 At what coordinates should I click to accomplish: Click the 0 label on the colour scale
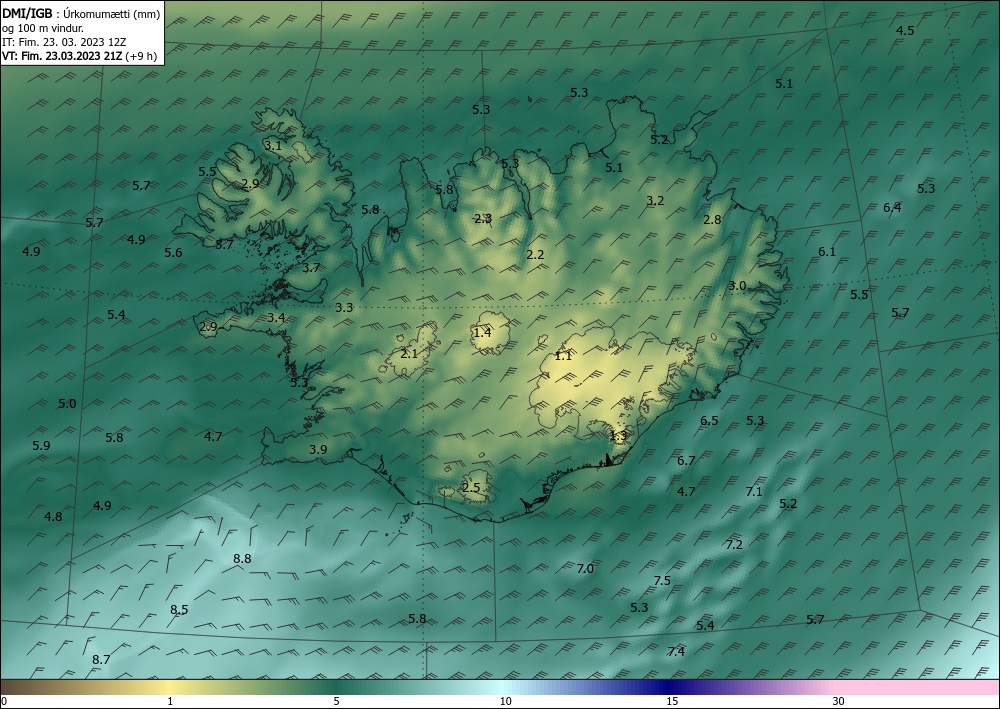click(x=4, y=701)
